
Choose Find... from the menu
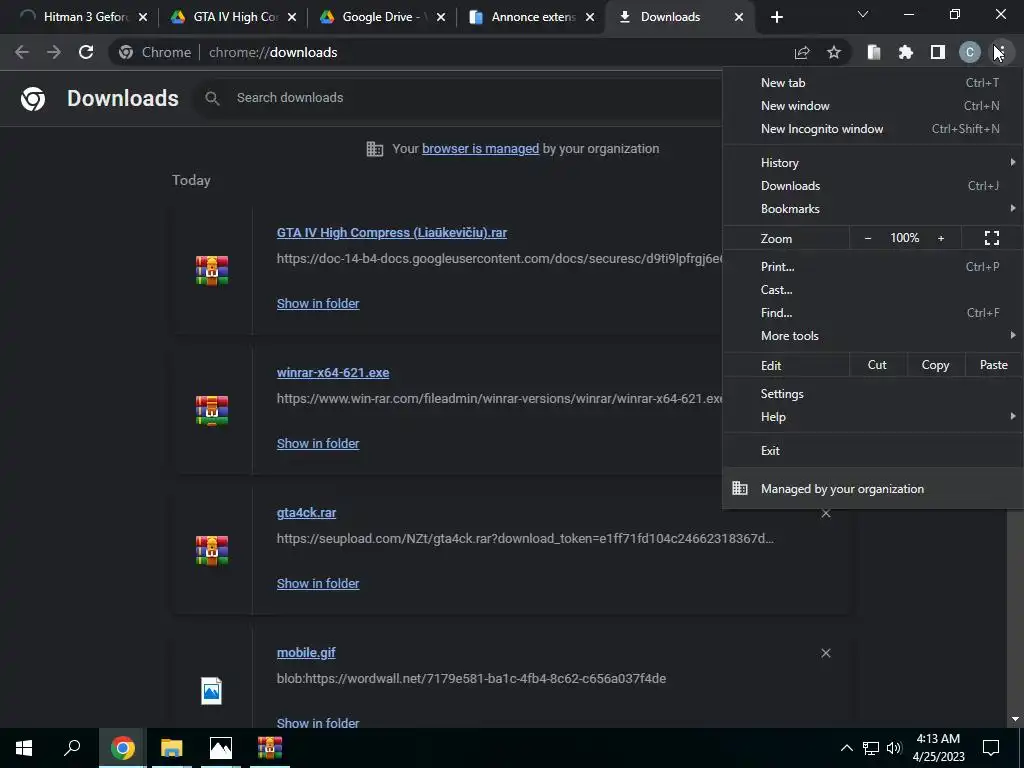coord(873,313)
